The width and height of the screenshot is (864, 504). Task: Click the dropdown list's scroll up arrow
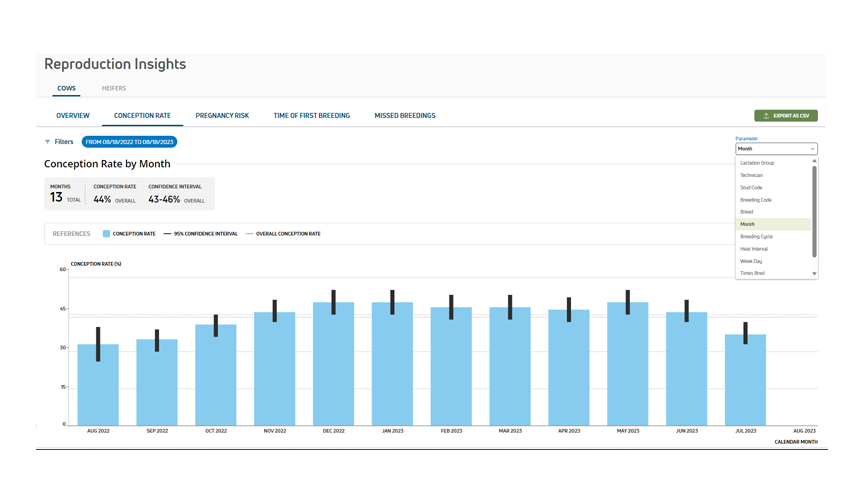click(814, 161)
